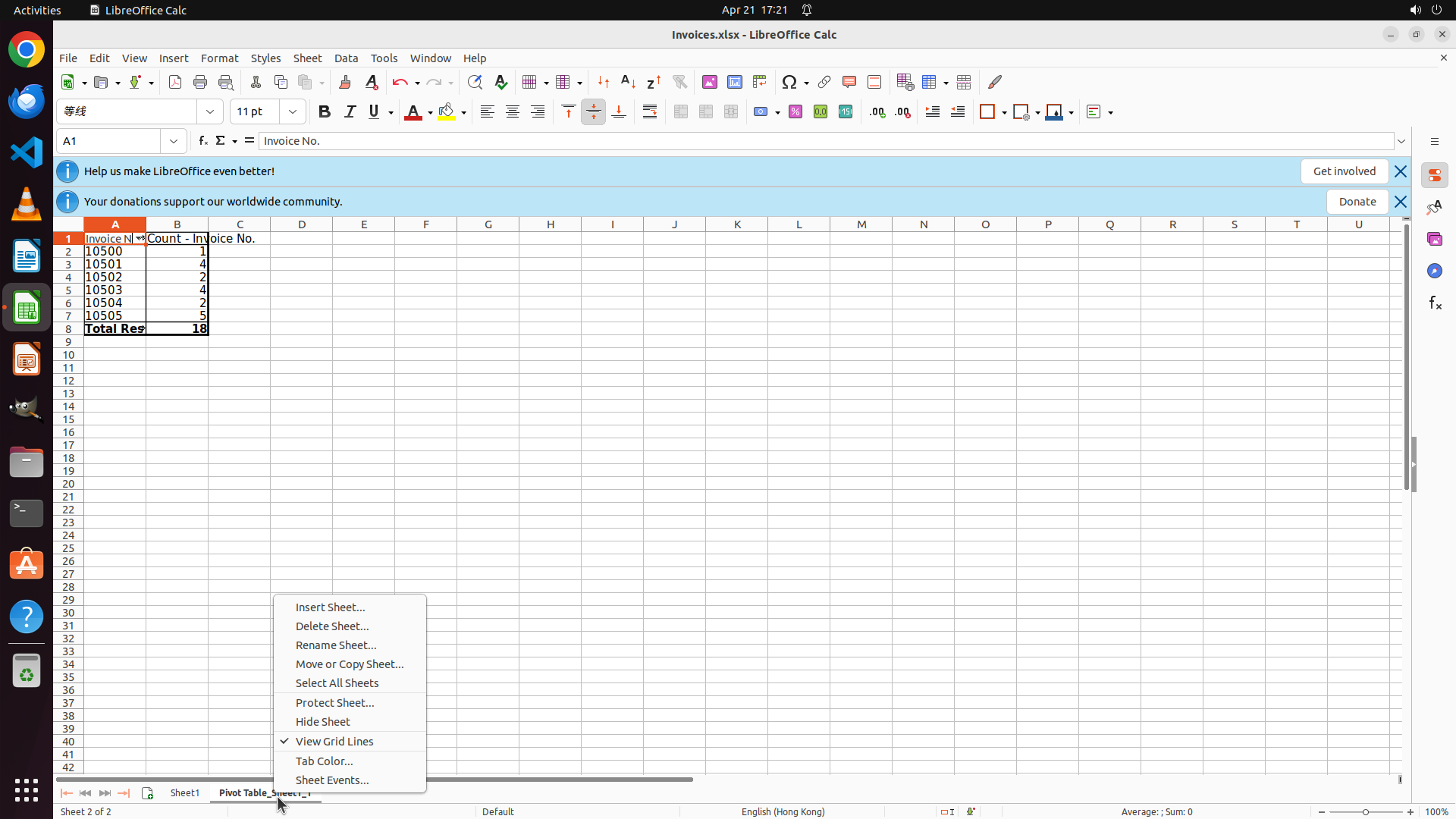The height and width of the screenshot is (819, 1456).
Task: Choose Rename Sheet from context menu
Action: point(336,645)
